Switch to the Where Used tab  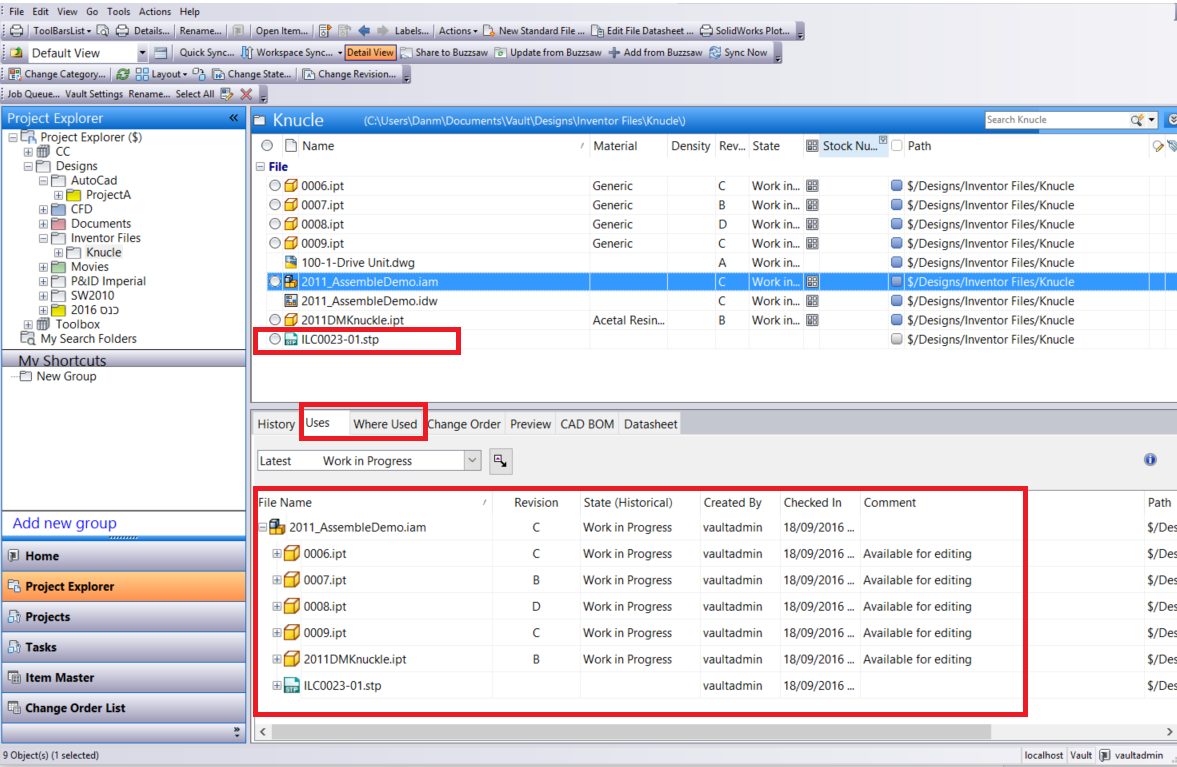(385, 424)
